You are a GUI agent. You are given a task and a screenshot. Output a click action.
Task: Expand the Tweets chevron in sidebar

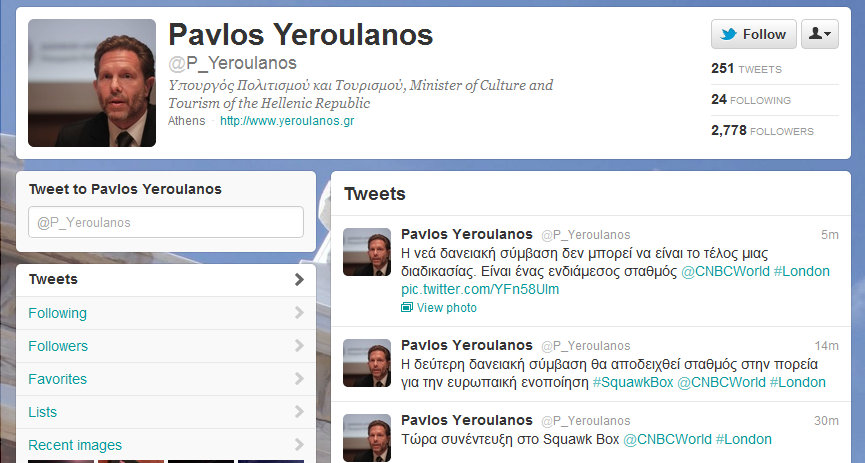tap(299, 279)
